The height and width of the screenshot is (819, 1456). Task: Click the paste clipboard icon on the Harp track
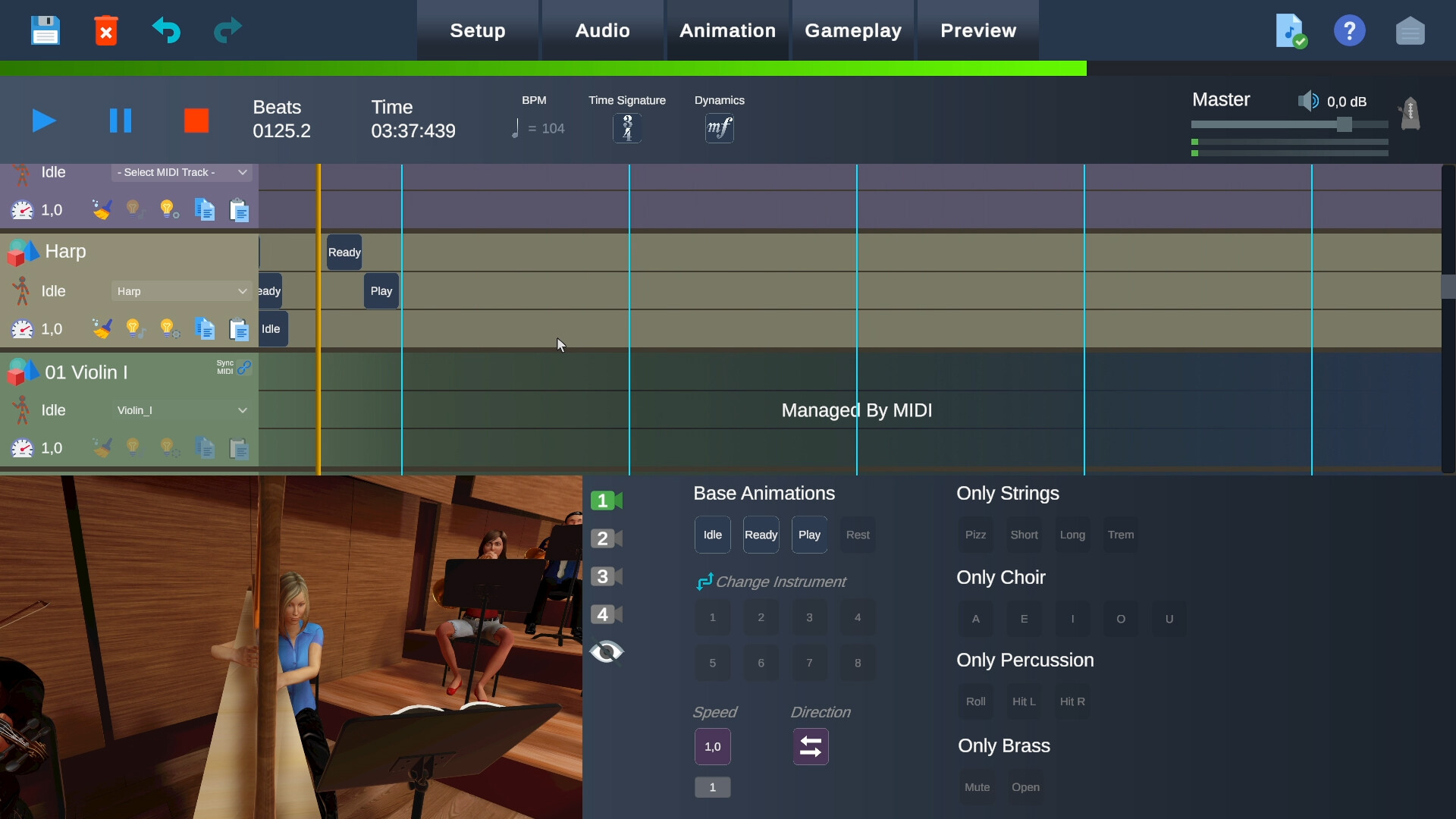238,328
